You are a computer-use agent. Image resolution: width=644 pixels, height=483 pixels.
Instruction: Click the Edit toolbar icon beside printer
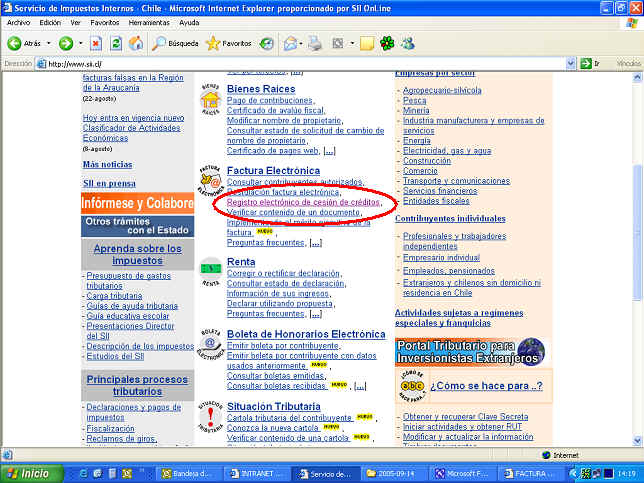point(338,43)
